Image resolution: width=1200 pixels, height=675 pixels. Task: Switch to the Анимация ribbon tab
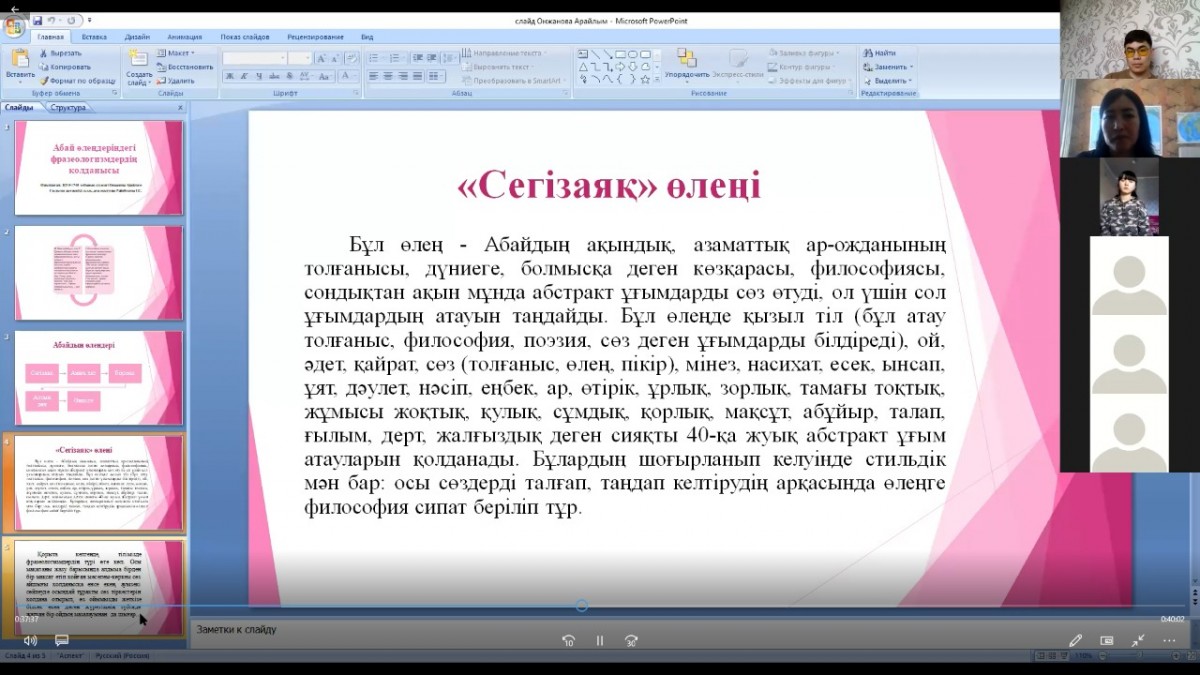[x=184, y=37]
